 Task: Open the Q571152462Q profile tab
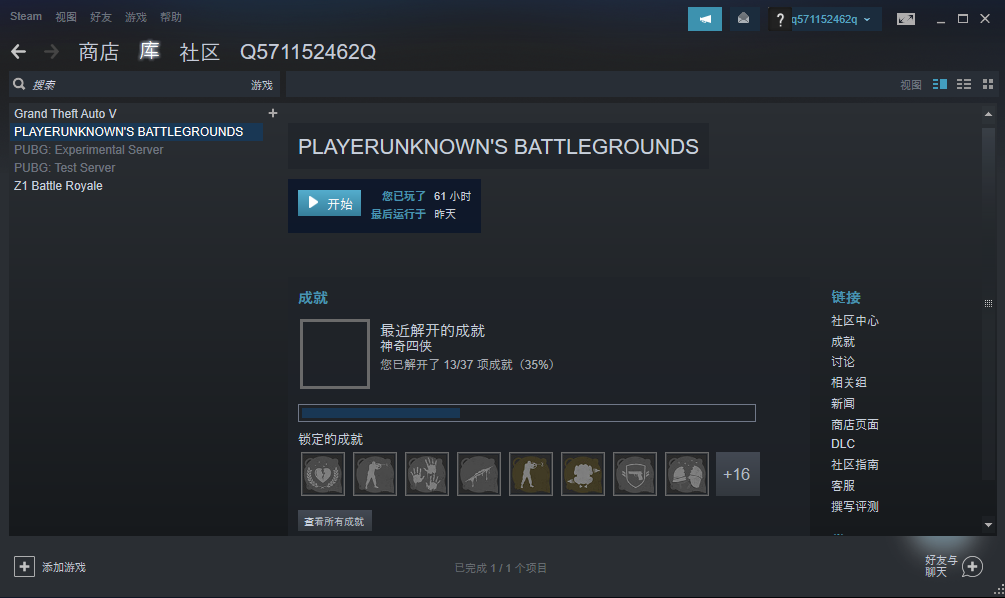(308, 52)
